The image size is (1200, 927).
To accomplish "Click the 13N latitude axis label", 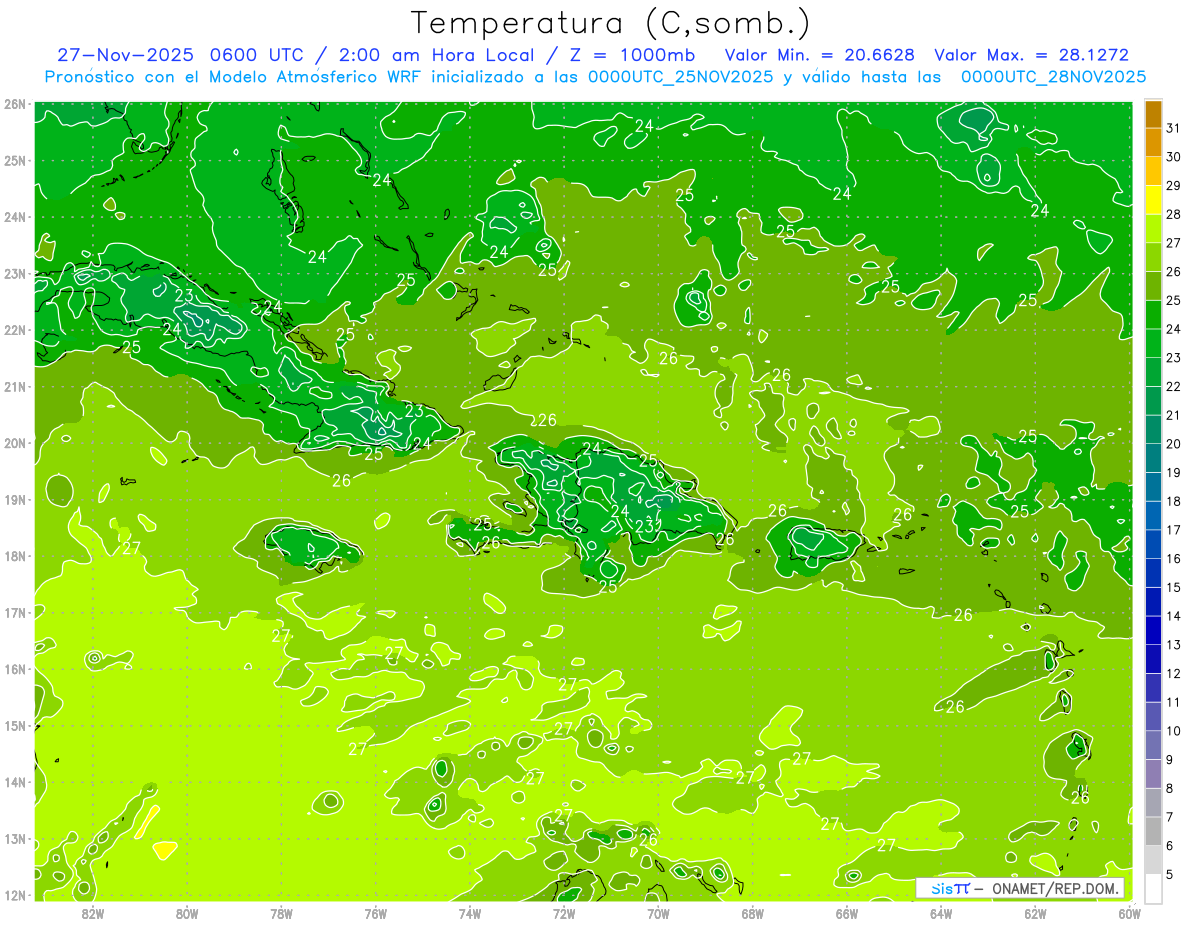I will coord(15,838).
